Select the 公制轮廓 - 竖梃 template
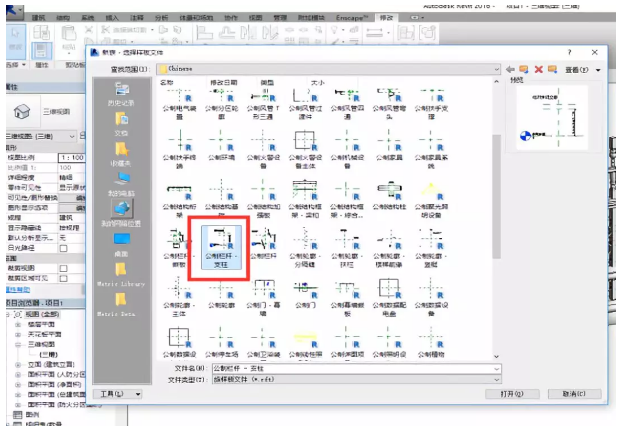This screenshot has width=622, height=430. click(x=431, y=248)
